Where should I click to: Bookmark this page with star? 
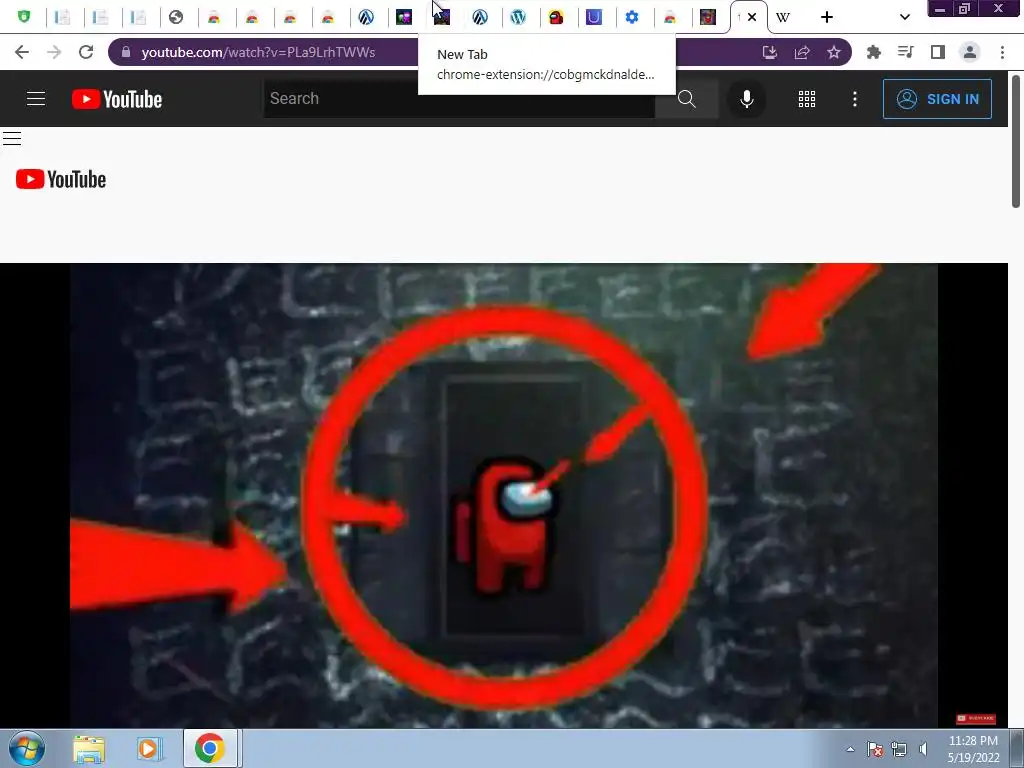(x=834, y=52)
